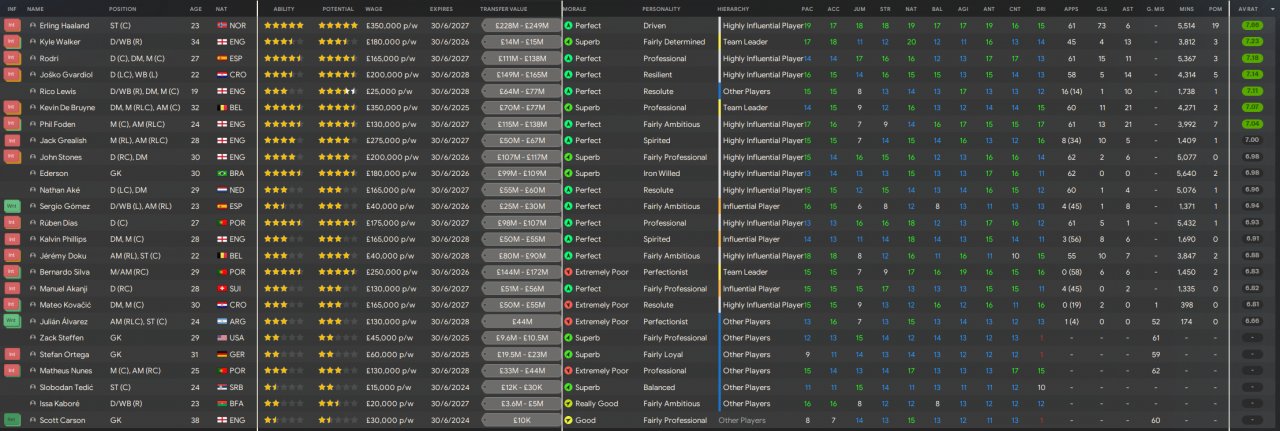Click Julián Álvarez's £44M transfer value
Image resolution: width=1280 pixels, height=431 pixels.
521,321
